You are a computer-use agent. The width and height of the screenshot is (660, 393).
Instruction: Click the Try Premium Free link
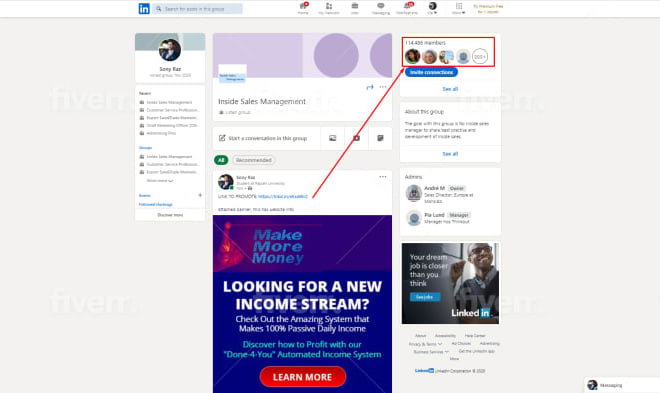click(488, 9)
